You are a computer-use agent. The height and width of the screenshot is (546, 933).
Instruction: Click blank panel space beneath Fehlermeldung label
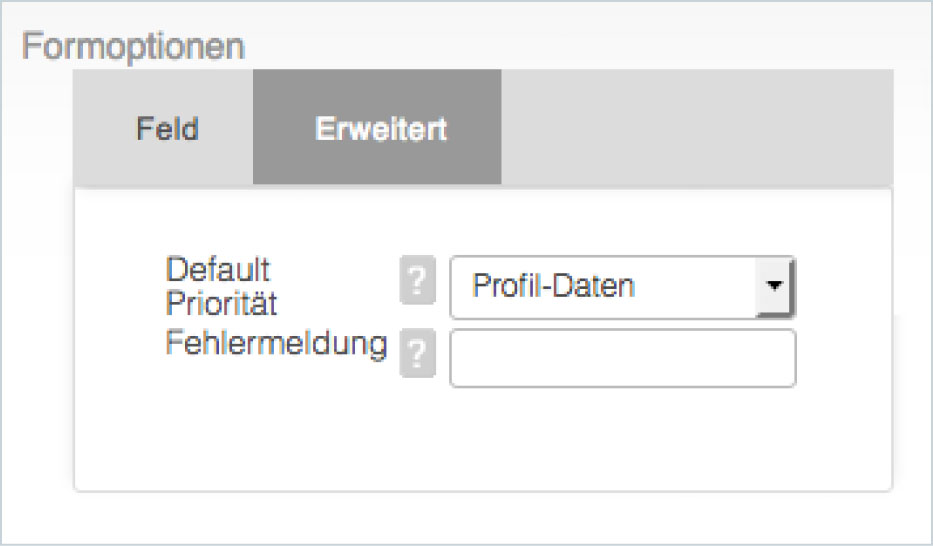click(x=276, y=420)
